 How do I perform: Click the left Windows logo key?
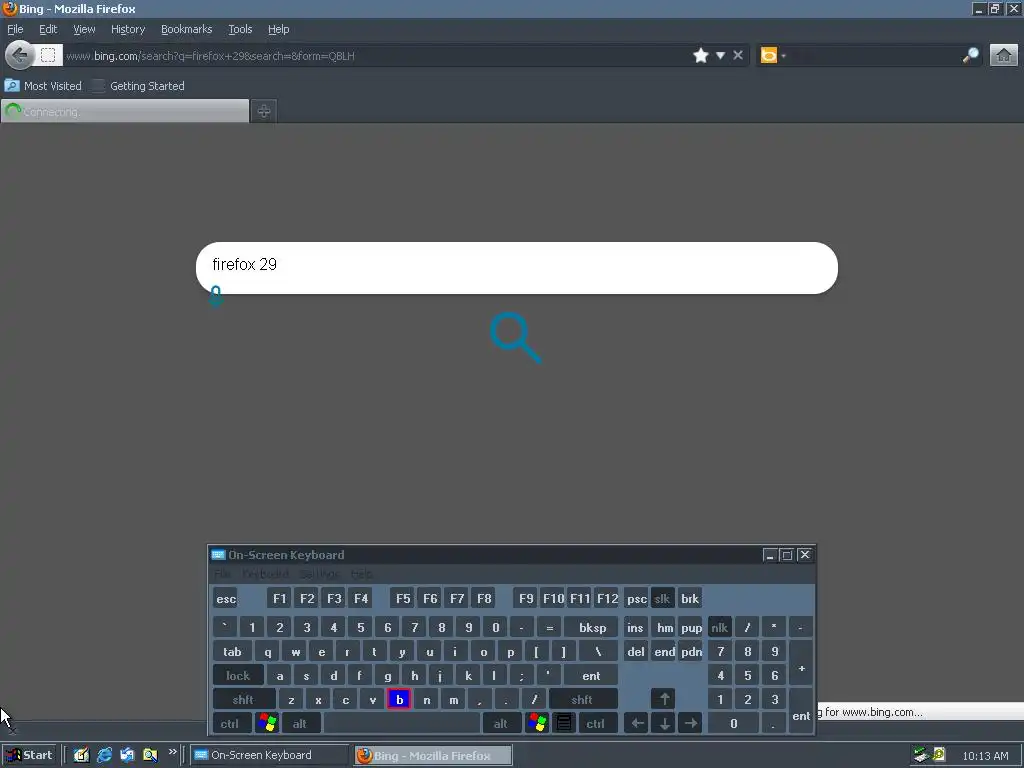click(x=266, y=724)
